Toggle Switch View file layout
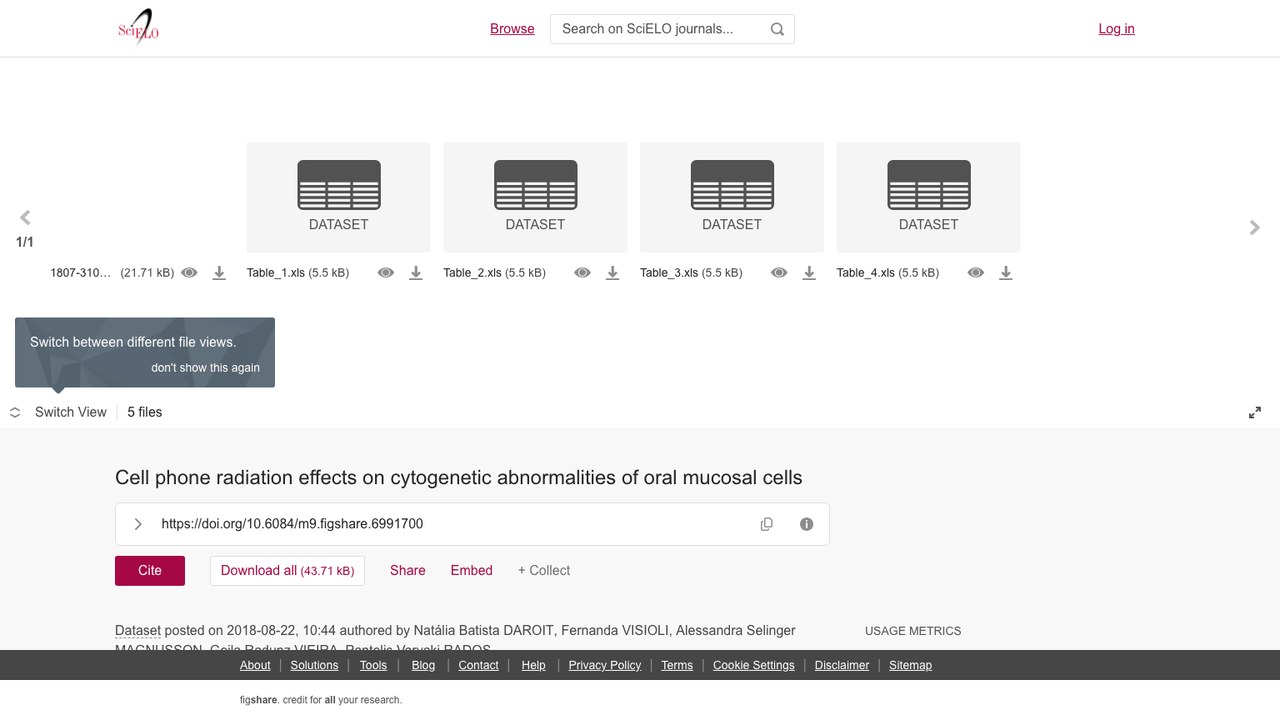 click(x=58, y=412)
